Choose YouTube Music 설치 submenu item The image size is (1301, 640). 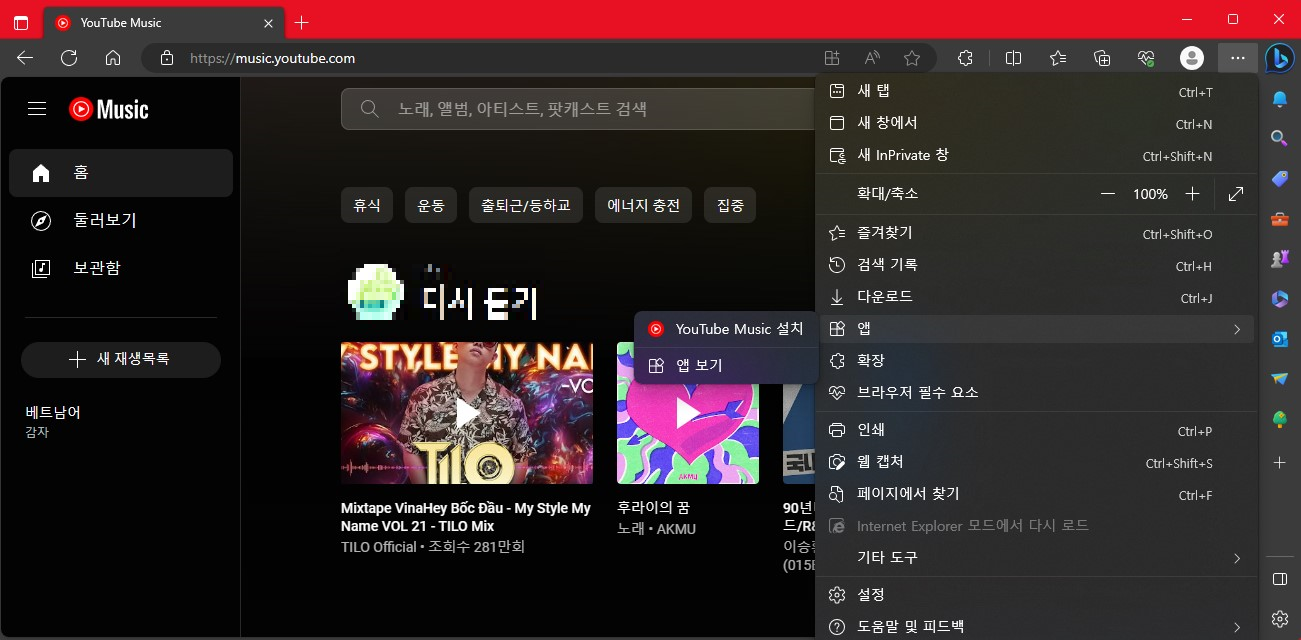point(726,329)
